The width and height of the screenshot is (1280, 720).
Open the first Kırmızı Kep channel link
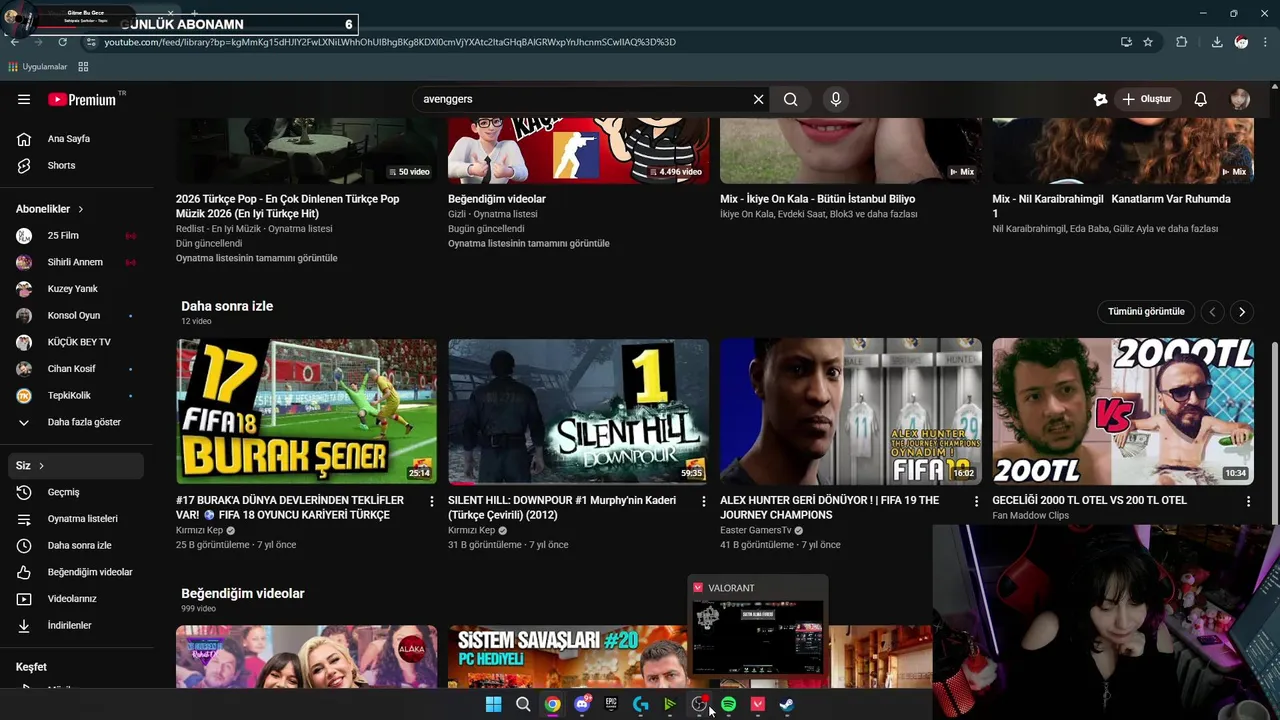click(199, 530)
